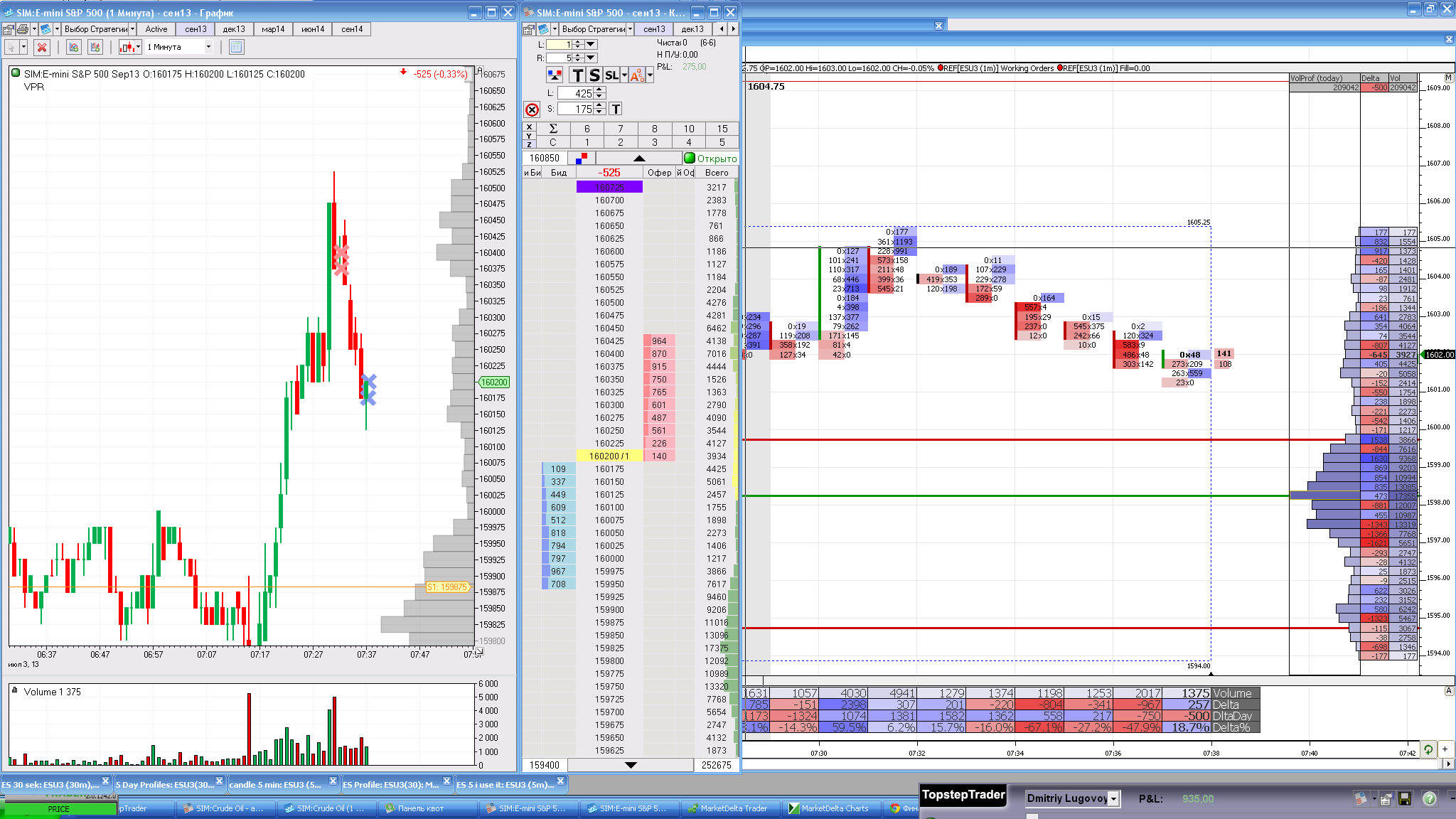
Task: Open the Dmitriy Lugovoy account dropdown
Action: (1114, 799)
